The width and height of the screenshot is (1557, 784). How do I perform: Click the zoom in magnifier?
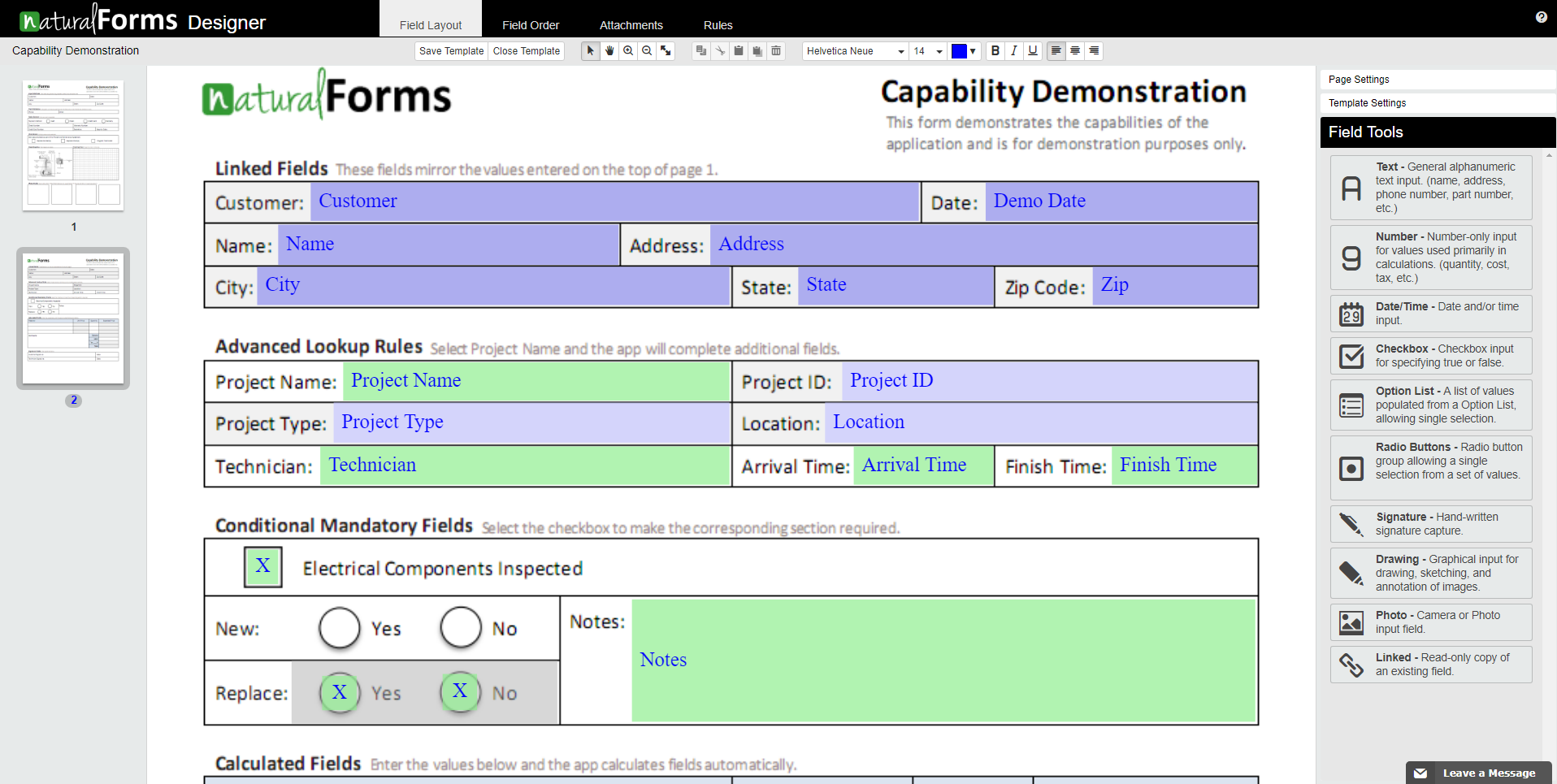628,50
